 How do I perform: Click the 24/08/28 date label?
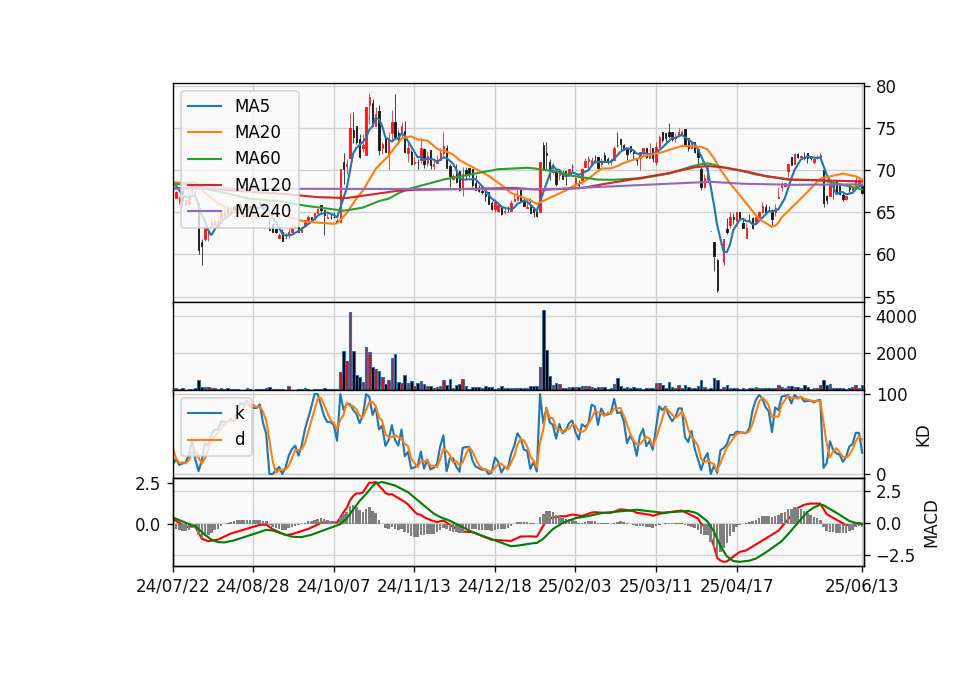(x=253, y=586)
